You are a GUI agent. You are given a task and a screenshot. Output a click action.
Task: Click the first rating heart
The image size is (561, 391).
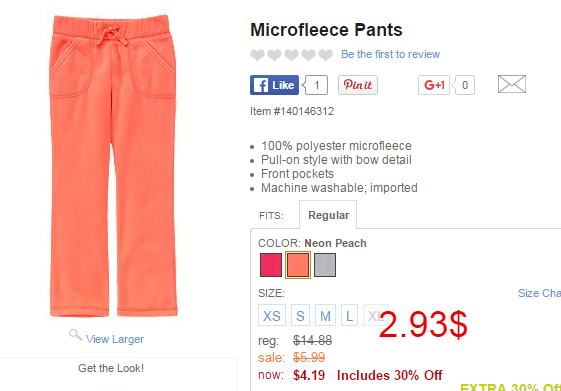point(257,55)
